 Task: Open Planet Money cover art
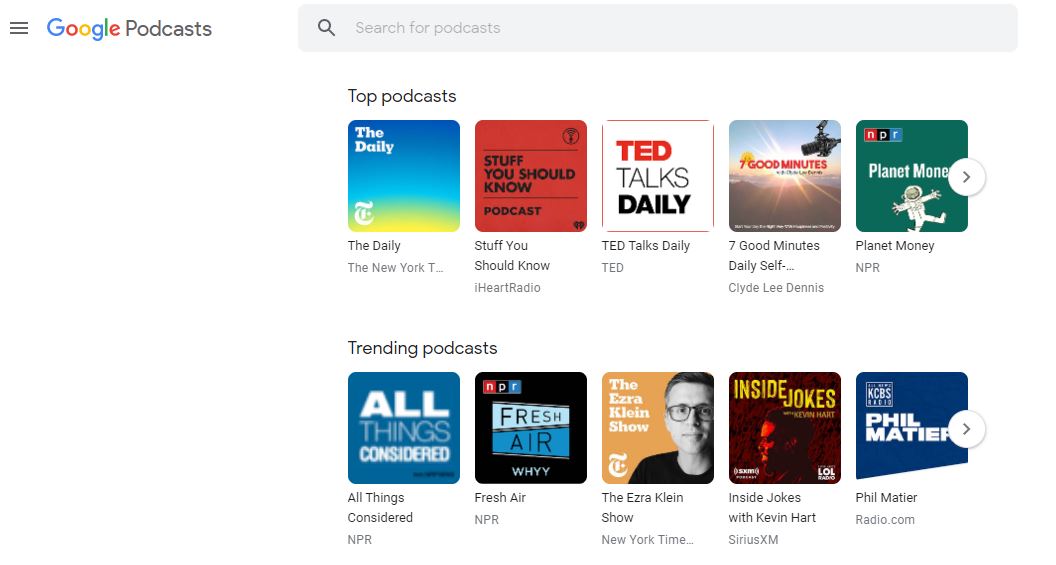tap(911, 176)
